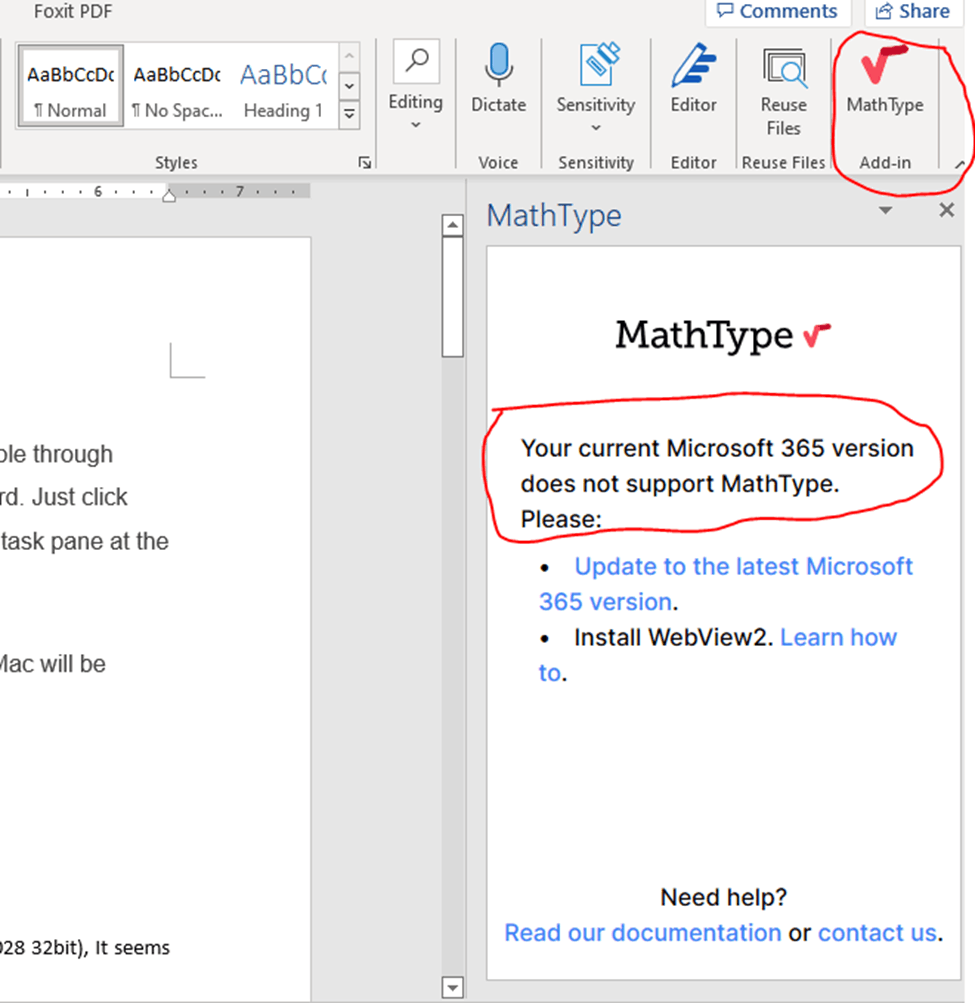The width and height of the screenshot is (975, 1003).
Task: Click the 'Your current Microsoft 365 version' message
Action: [x=717, y=484]
